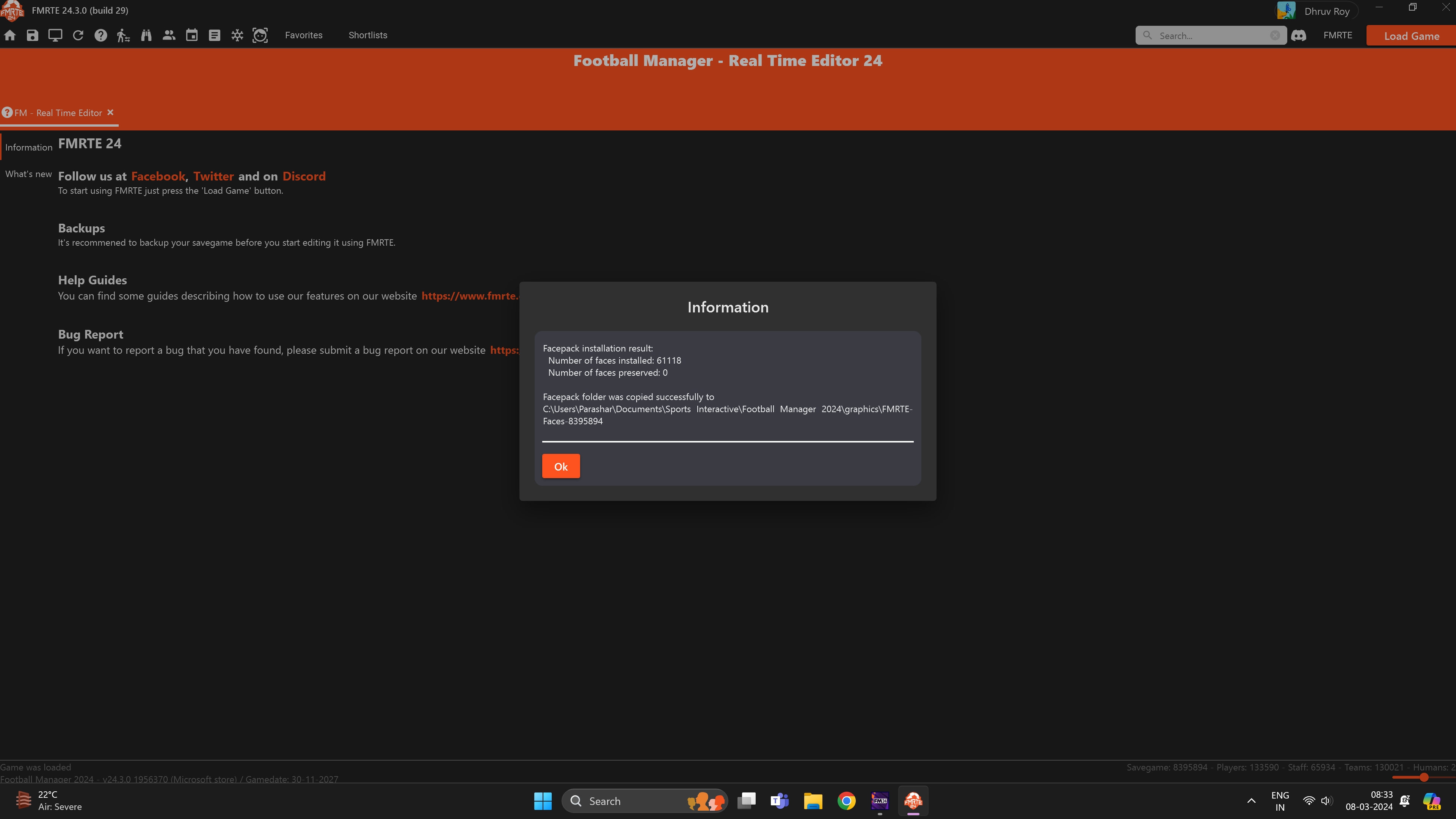Screen dimensions: 1456x819
Task: Click the Reload refresh icon
Action: click(78, 35)
